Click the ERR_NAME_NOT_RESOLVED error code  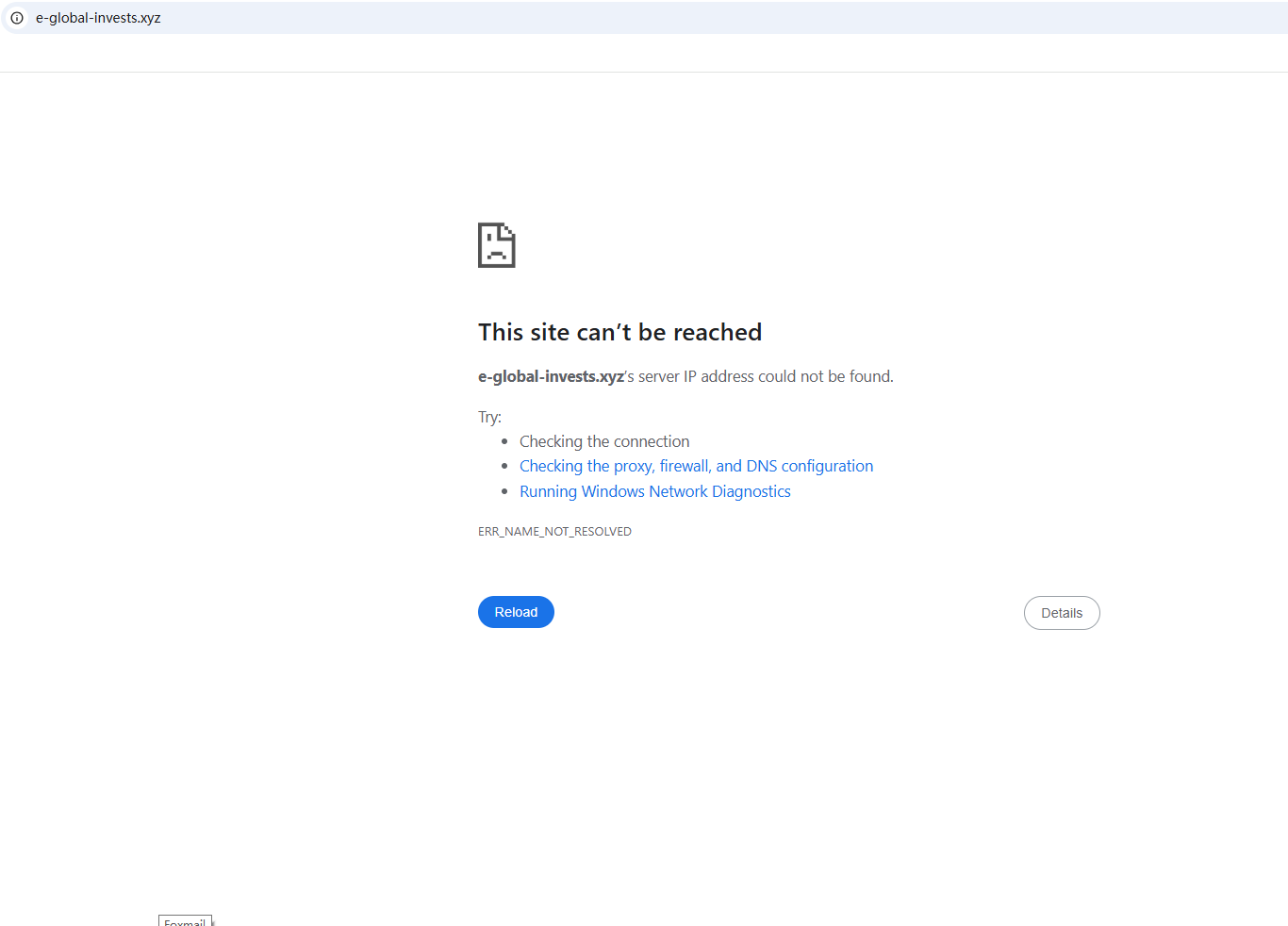[x=554, y=532]
